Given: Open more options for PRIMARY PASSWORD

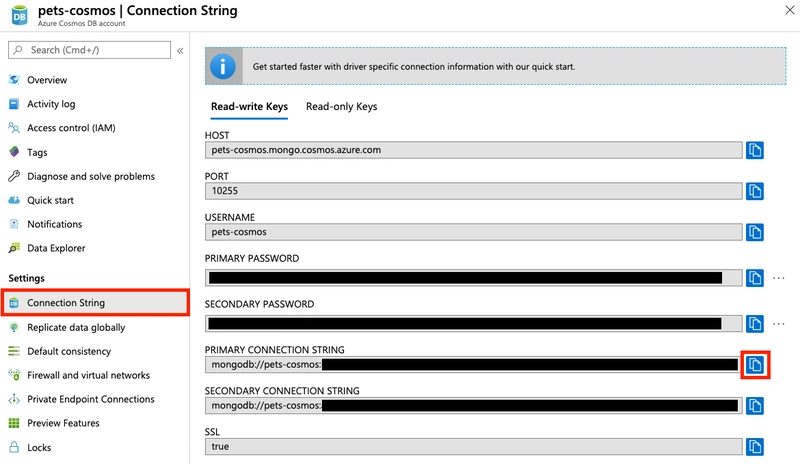Looking at the screenshot, I should pyautogui.click(x=779, y=278).
